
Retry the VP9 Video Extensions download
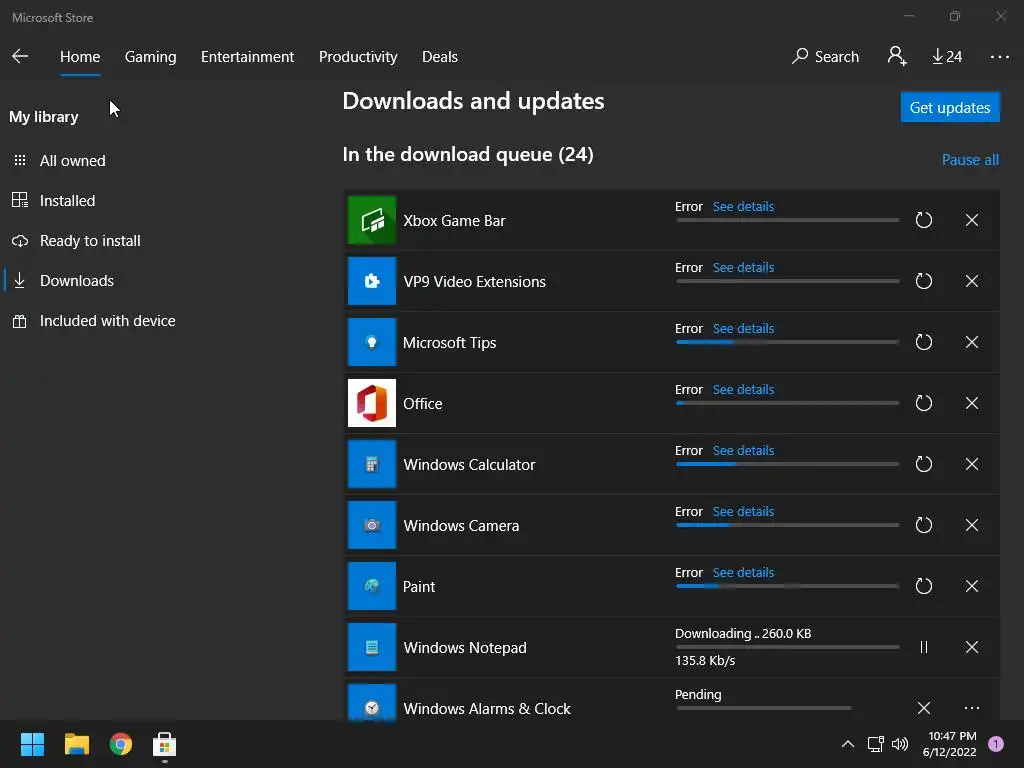(x=923, y=281)
